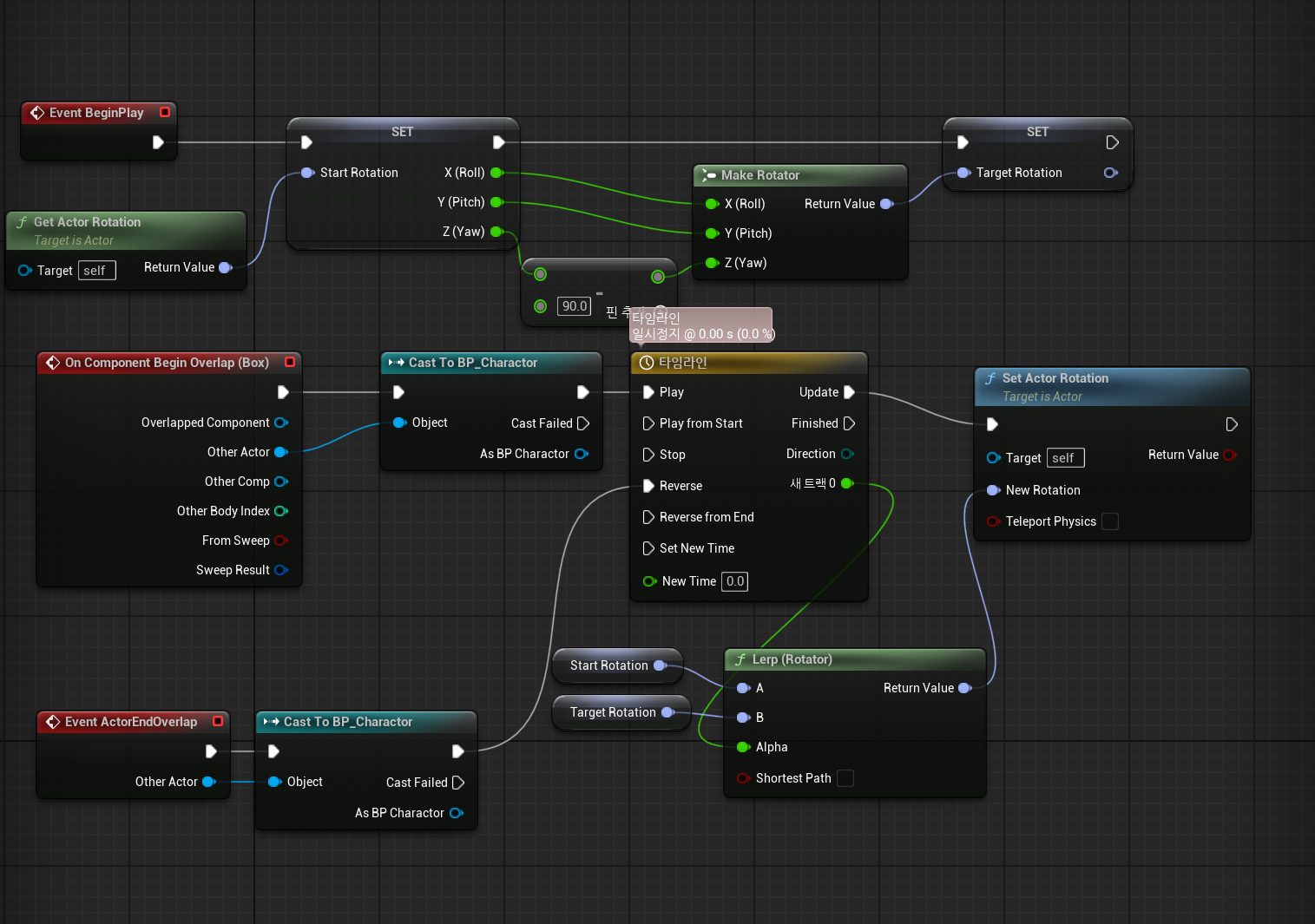Click the On Component Begin Overlap event icon

tap(53, 363)
